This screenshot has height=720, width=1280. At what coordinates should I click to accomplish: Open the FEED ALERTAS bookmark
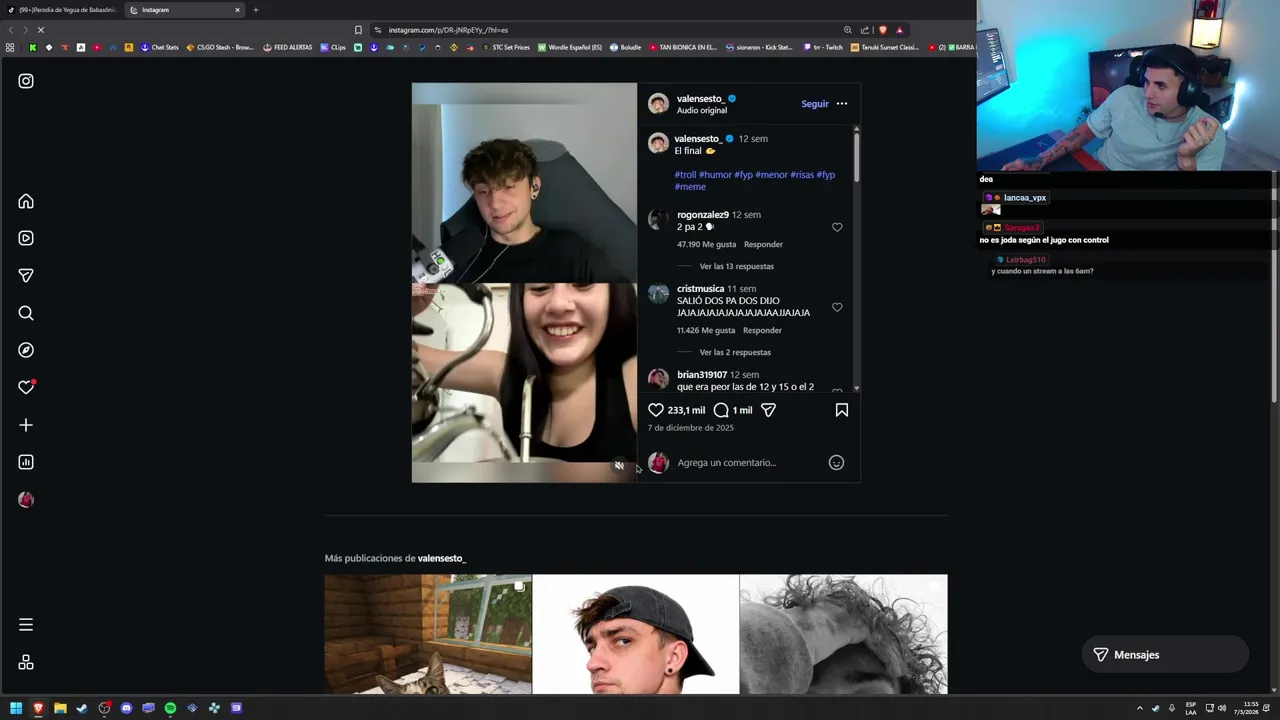click(x=287, y=47)
